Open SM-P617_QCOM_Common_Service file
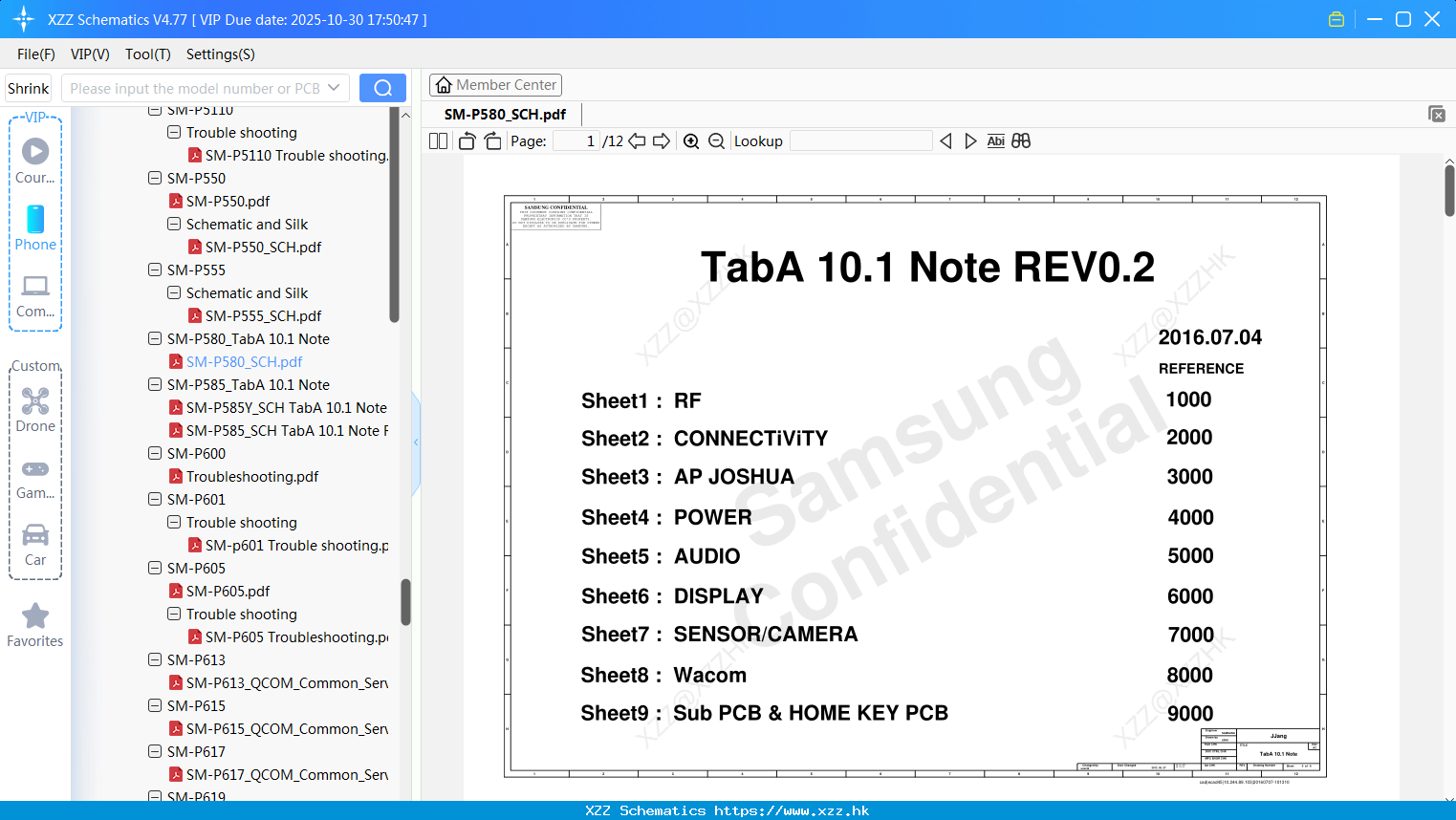The width and height of the screenshot is (1456, 820). tap(287, 774)
